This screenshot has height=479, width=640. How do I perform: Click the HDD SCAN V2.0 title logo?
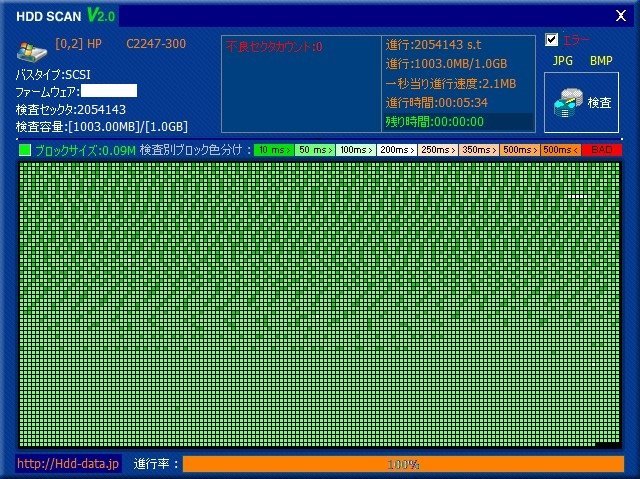point(66,16)
